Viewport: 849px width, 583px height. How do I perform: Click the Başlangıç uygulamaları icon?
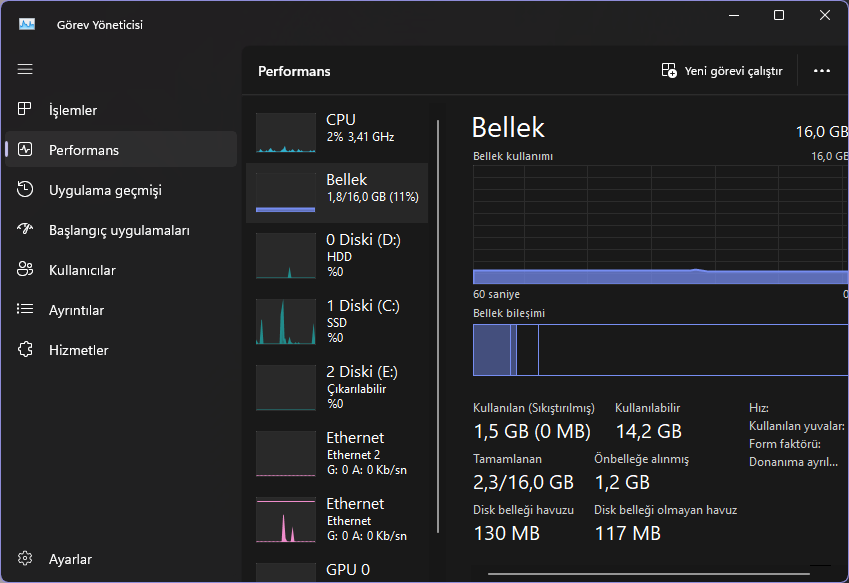(x=25, y=230)
